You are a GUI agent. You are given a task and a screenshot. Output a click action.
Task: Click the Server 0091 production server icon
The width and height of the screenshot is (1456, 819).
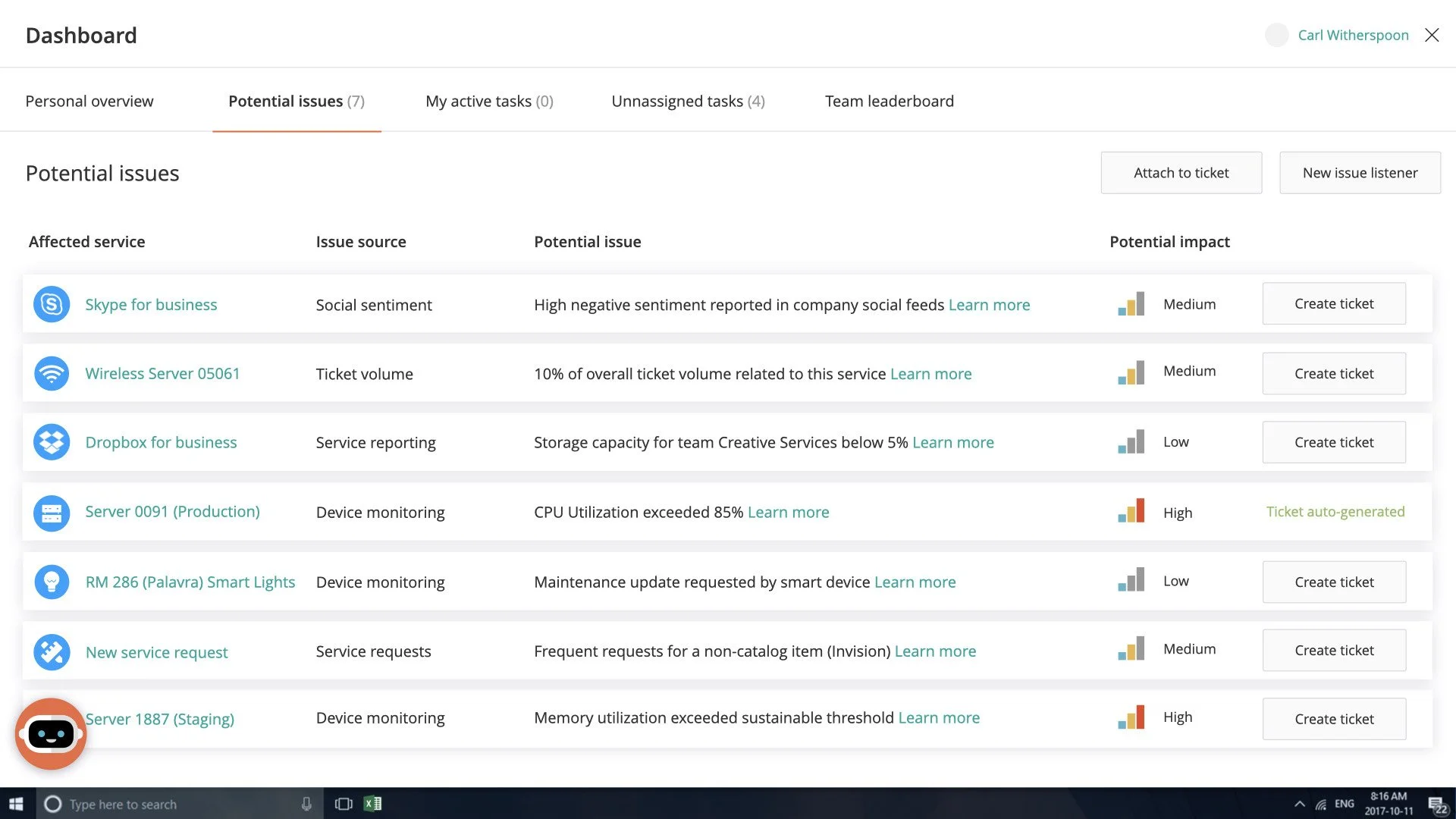pyautogui.click(x=52, y=513)
